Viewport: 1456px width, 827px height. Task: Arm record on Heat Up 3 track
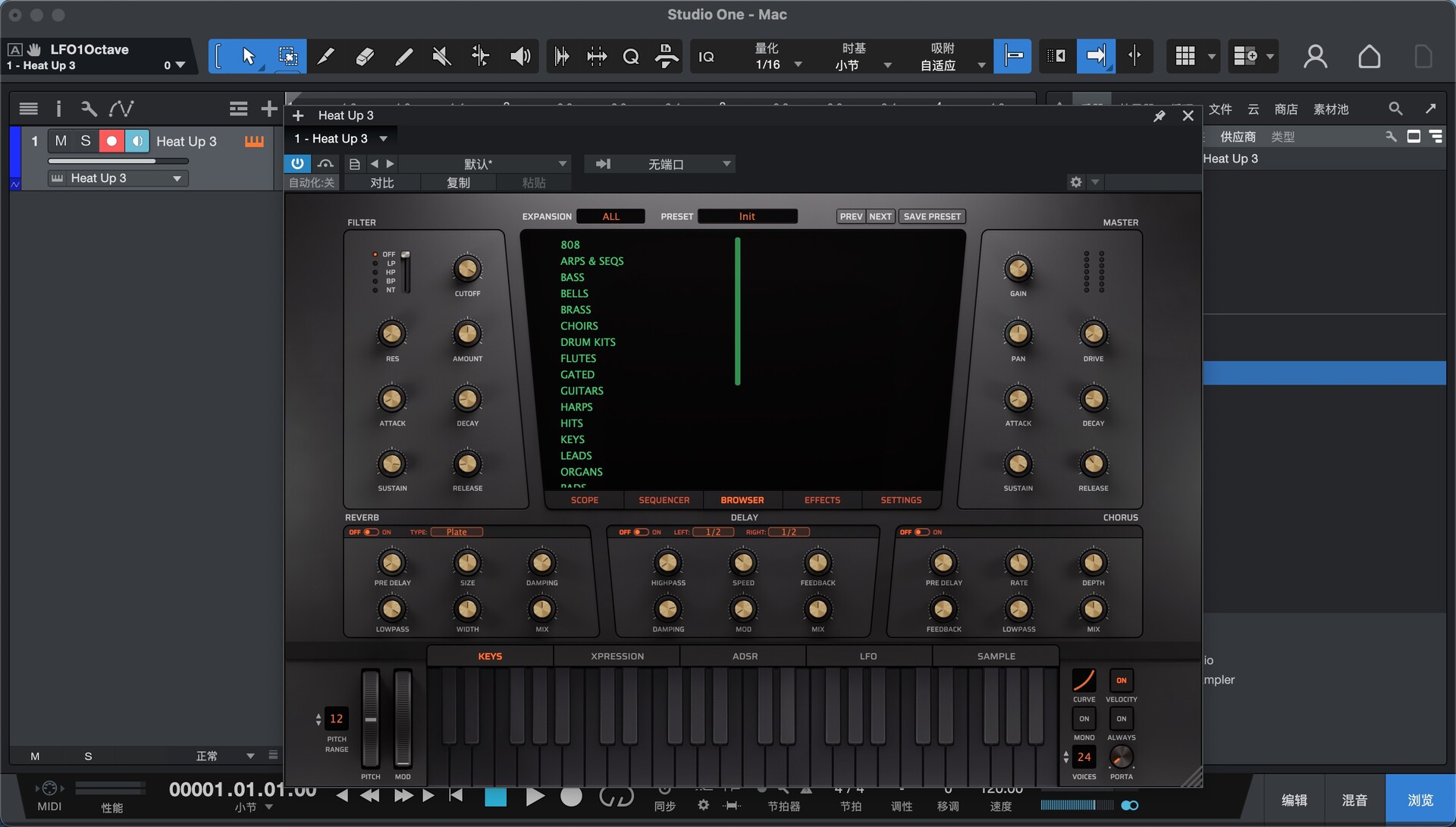coord(111,141)
